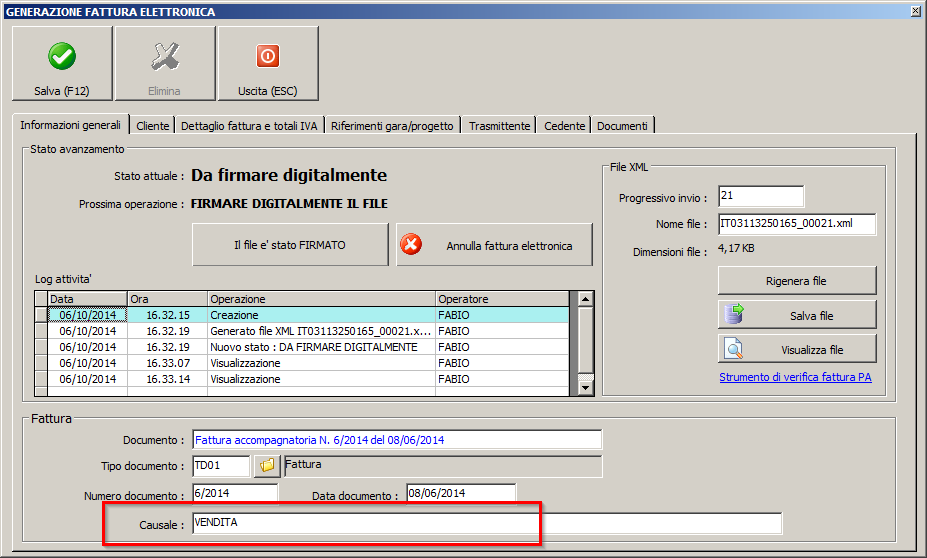Click the row selector of the Creazione row

tap(41, 315)
